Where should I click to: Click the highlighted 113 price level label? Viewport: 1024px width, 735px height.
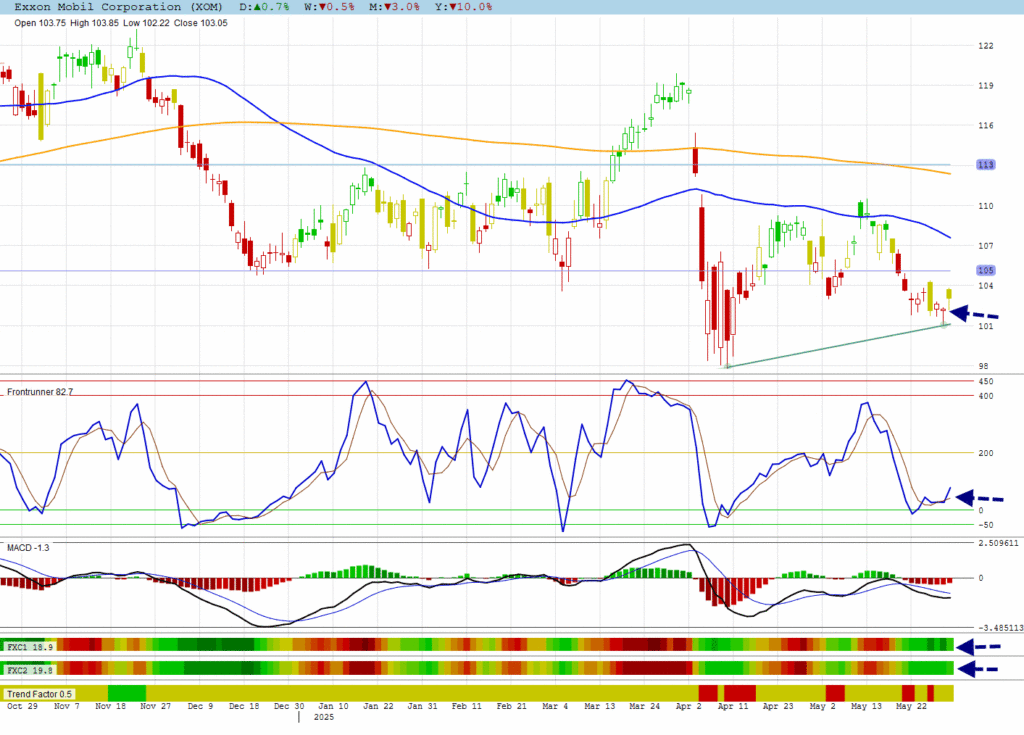pos(985,165)
